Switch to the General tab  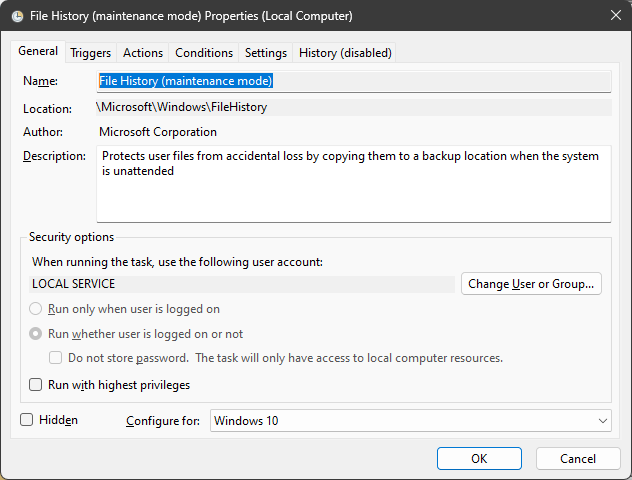(x=38, y=52)
